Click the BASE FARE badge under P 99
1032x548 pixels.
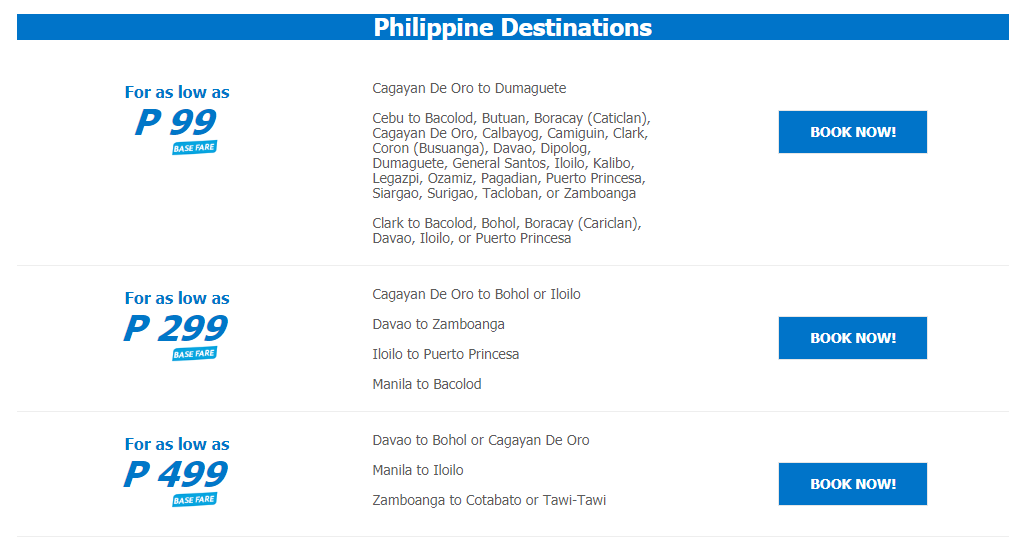(x=194, y=147)
